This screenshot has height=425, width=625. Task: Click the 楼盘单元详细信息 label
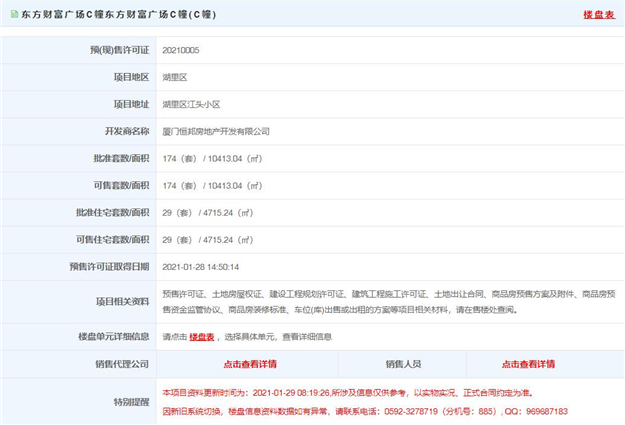tap(114, 337)
